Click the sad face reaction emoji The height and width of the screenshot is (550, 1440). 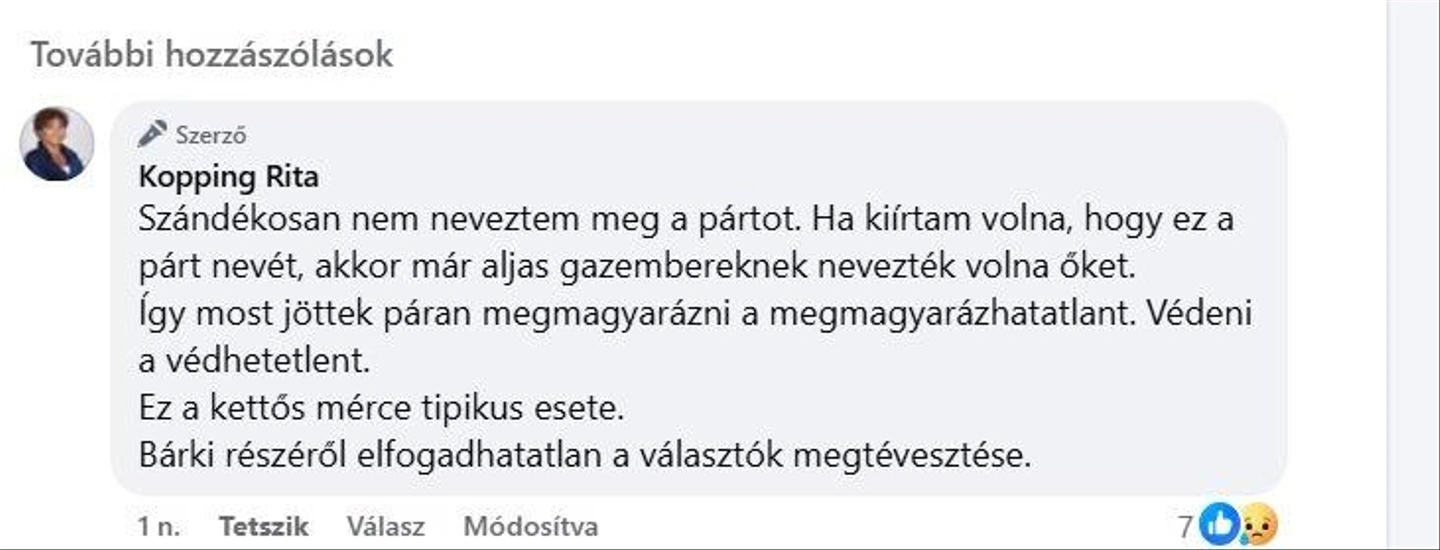(1258, 525)
